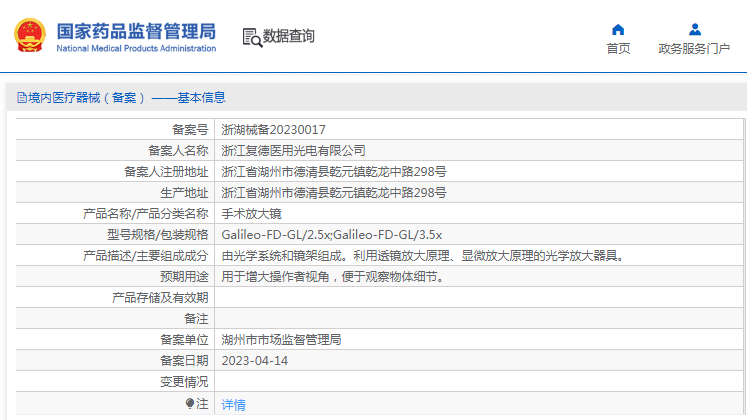Click the 备案号 label
Viewport: 747px width, 420px height.
point(190,130)
